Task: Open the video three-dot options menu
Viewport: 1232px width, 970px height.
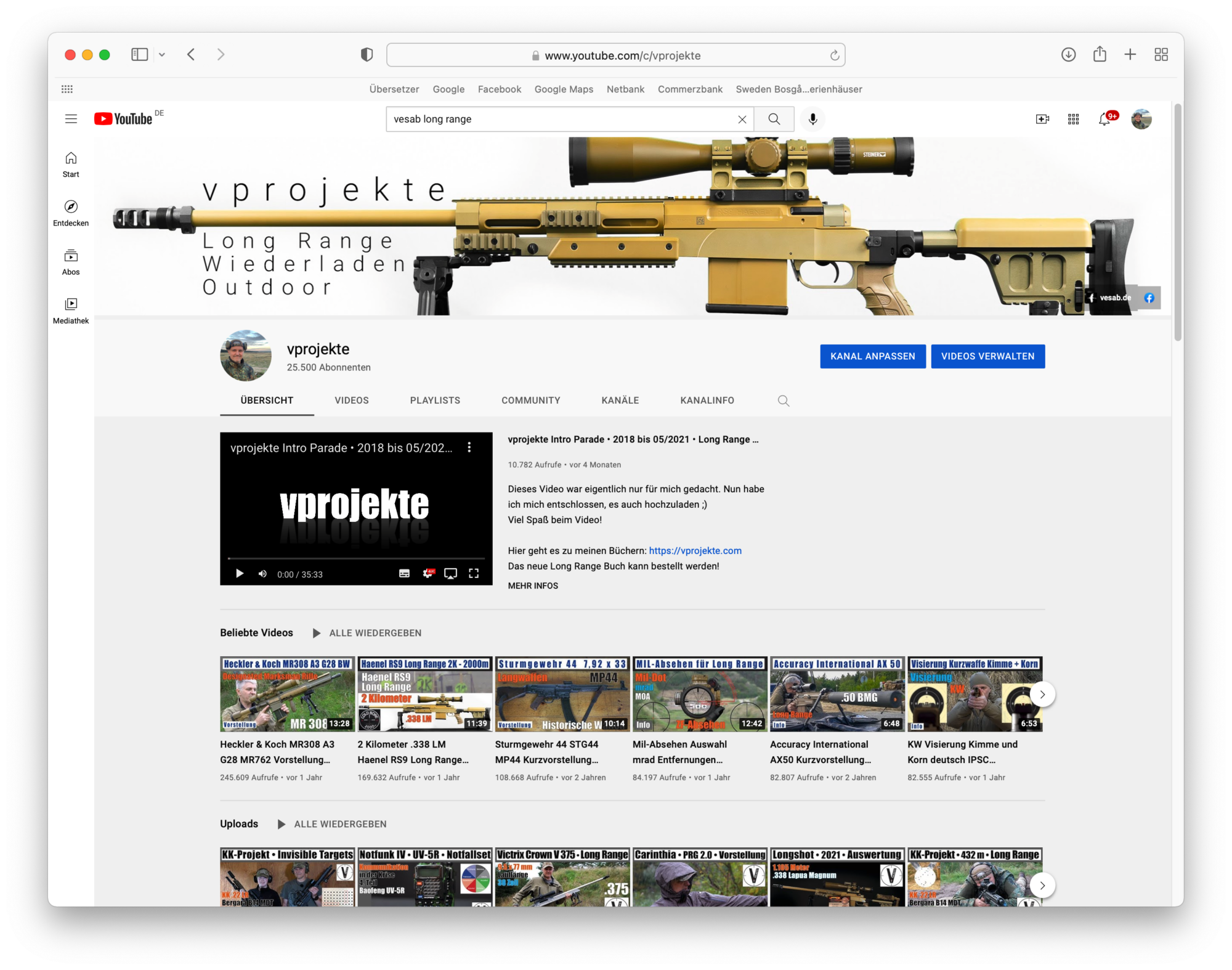Action: 469,447
